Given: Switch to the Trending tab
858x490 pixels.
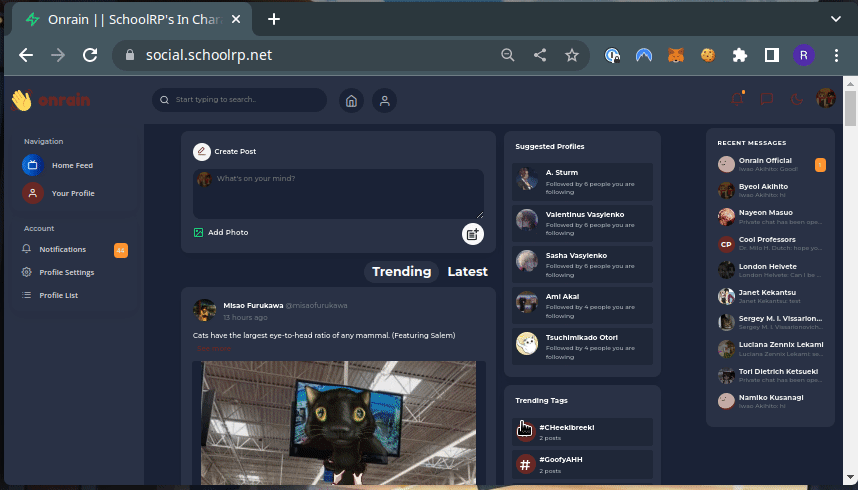Looking at the screenshot, I should click(402, 272).
